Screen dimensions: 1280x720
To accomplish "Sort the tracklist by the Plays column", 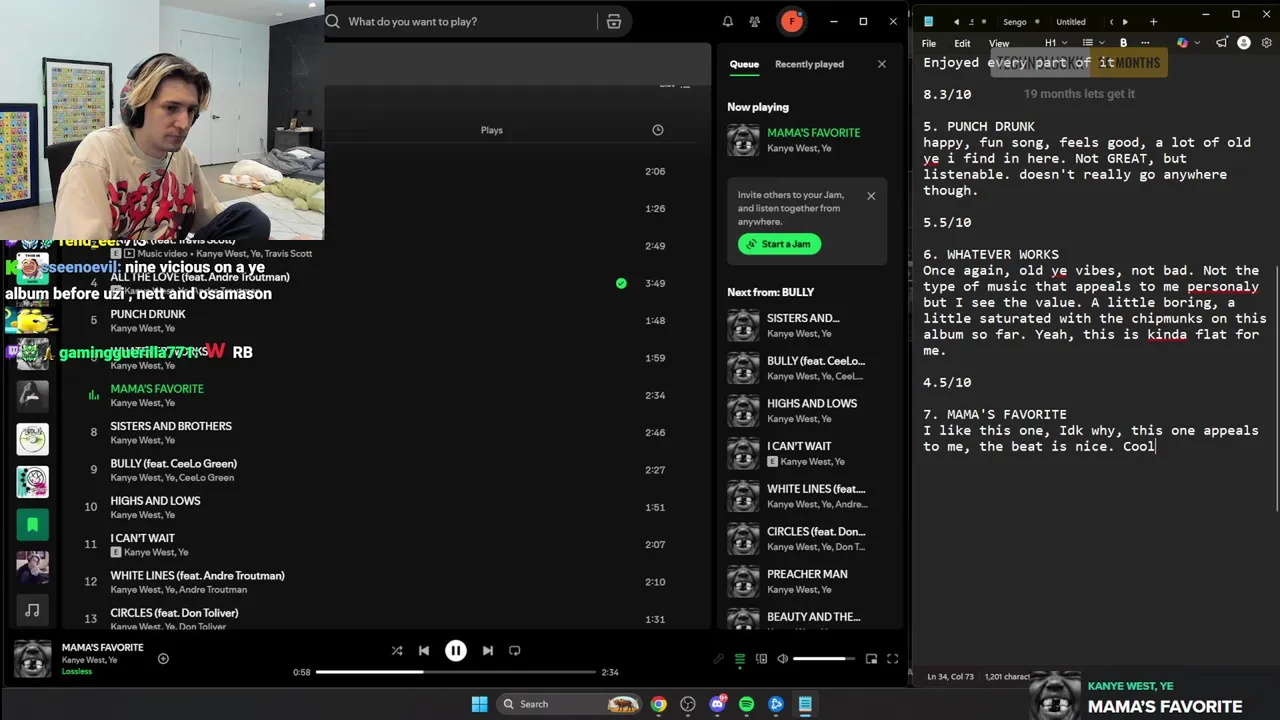I will [x=491, y=130].
